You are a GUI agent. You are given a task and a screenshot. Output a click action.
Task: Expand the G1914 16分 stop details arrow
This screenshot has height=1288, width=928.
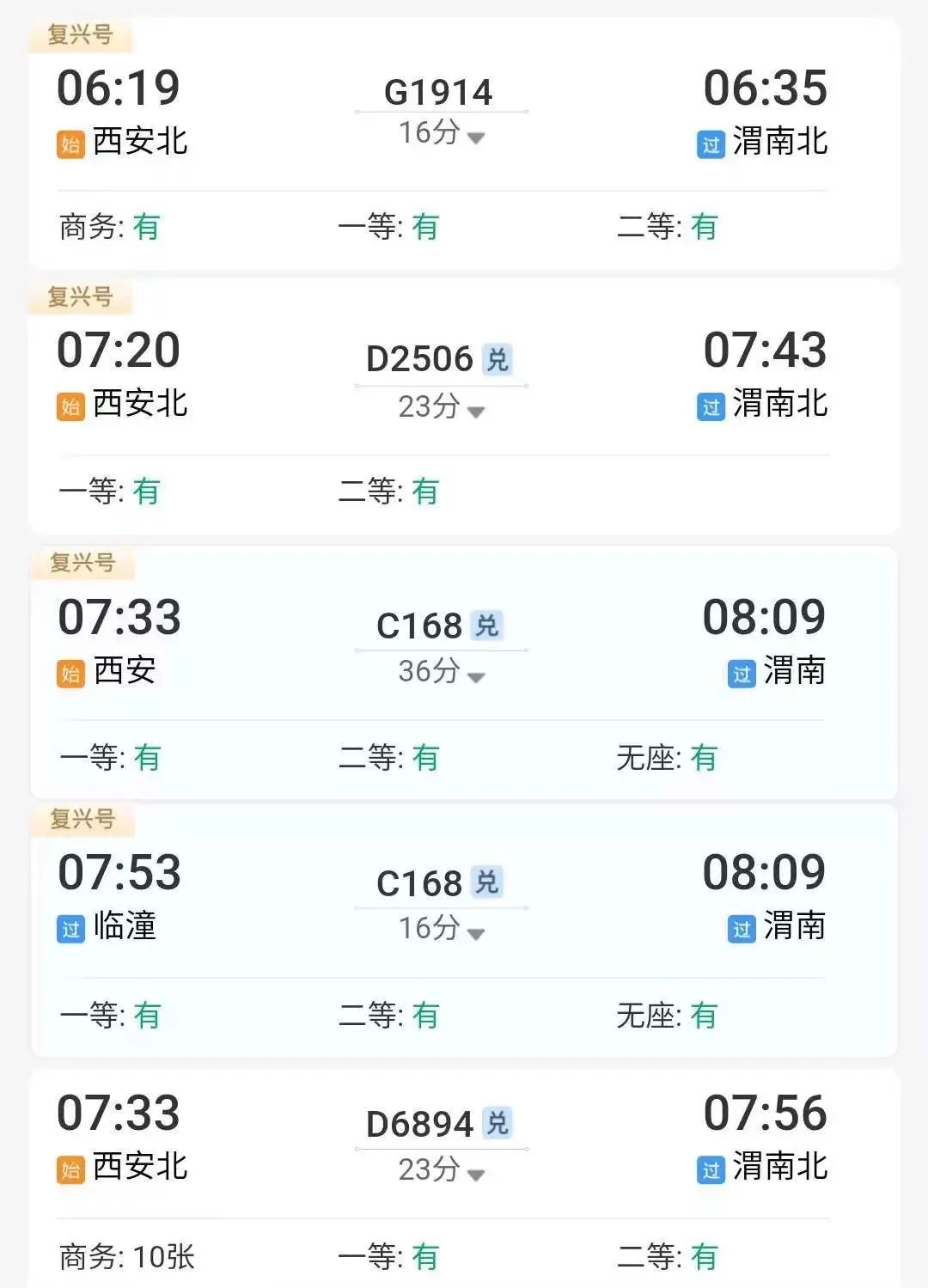coord(476,137)
